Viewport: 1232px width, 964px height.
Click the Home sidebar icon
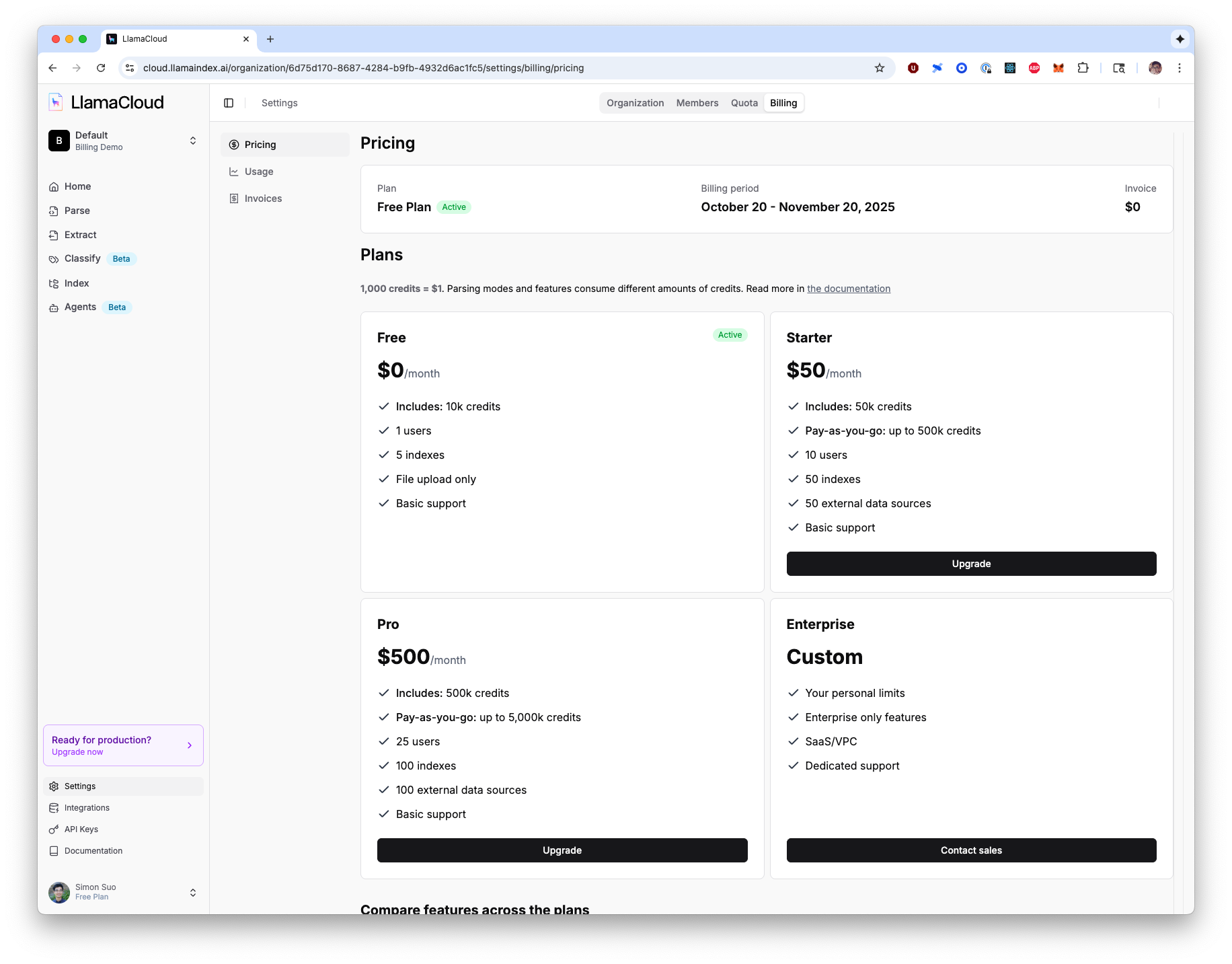click(54, 187)
